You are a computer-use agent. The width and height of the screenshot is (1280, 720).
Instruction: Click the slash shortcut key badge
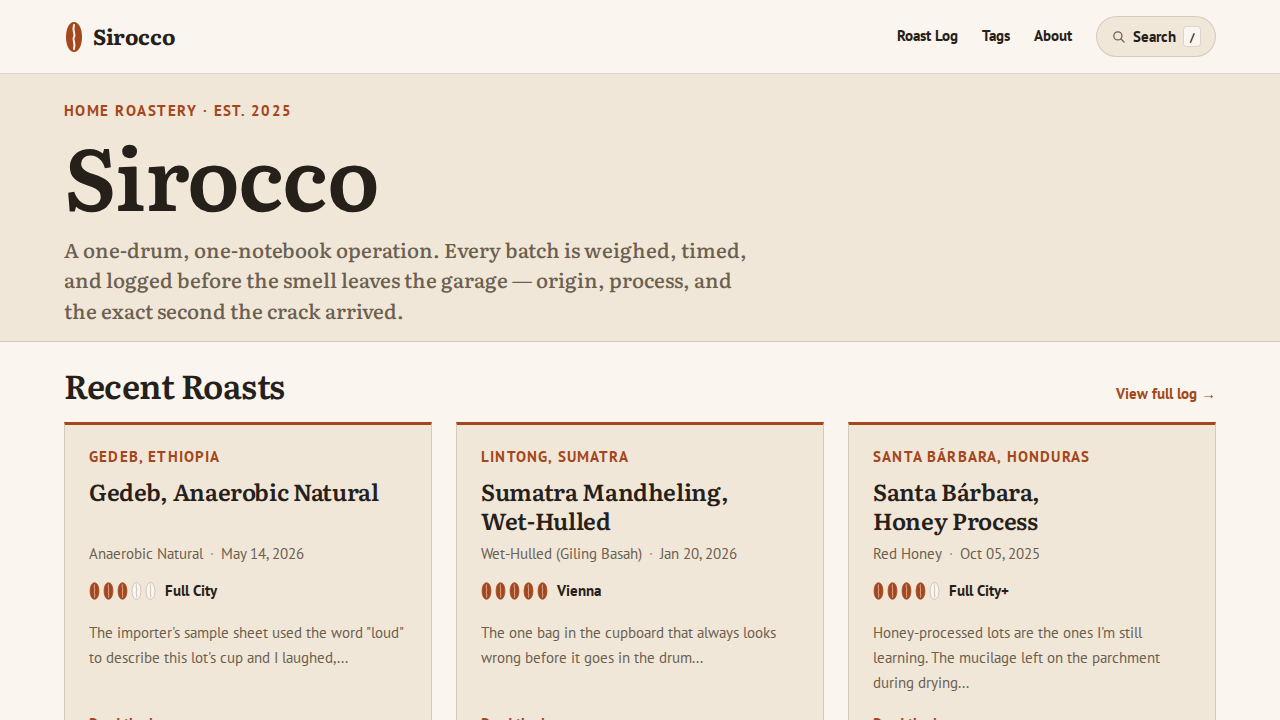(1192, 37)
